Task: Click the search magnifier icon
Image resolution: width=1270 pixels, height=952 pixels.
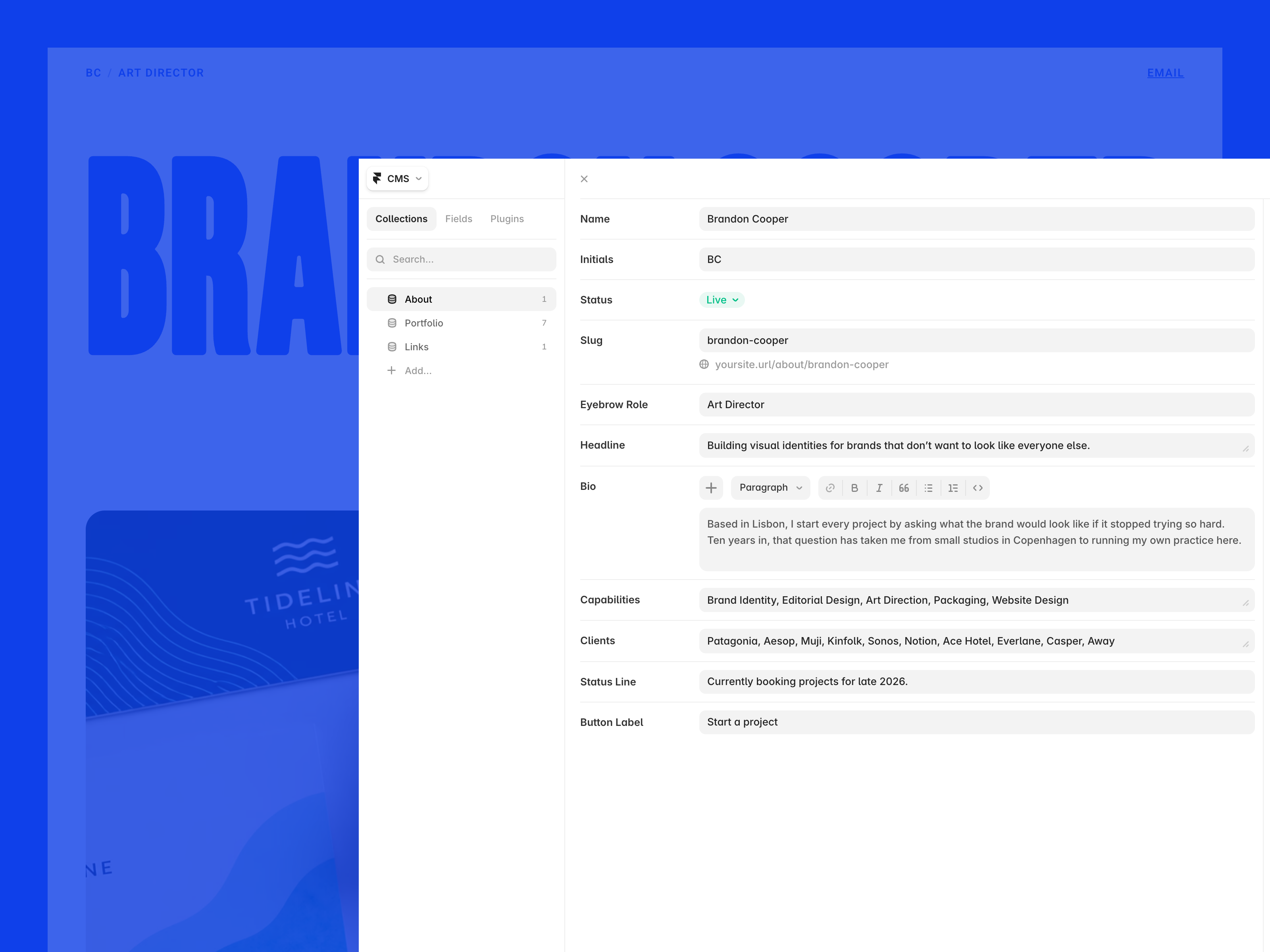Action: coord(380,259)
